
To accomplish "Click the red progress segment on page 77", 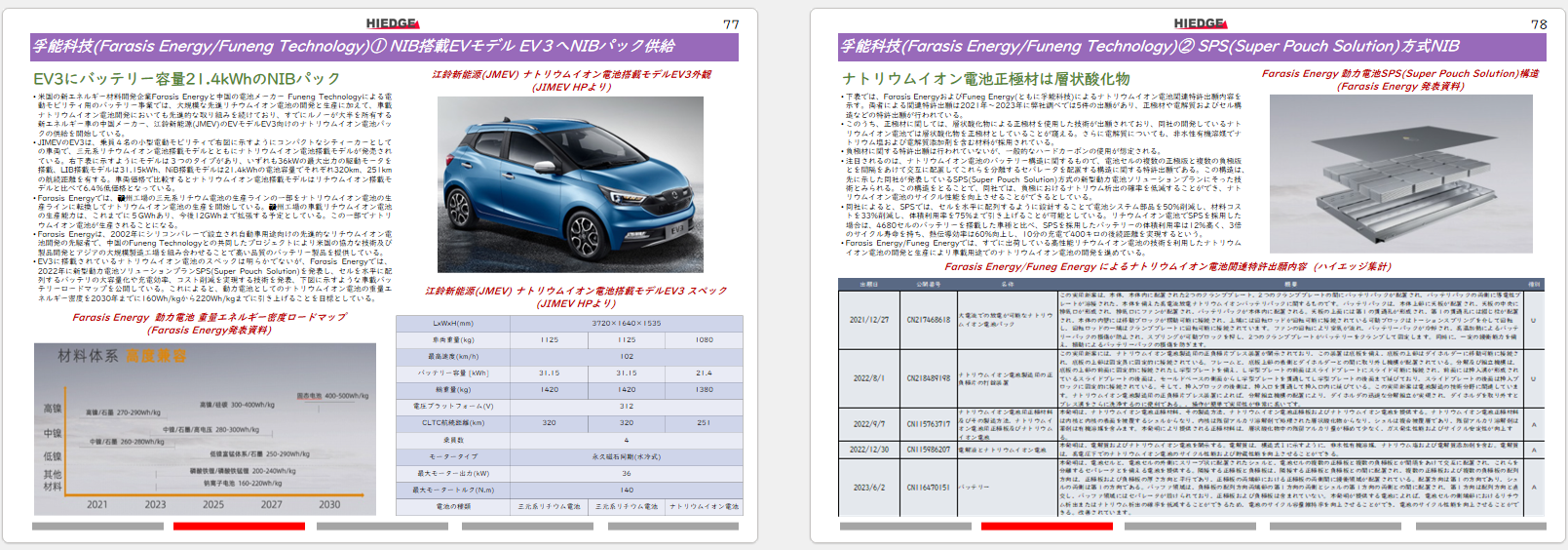I will click(x=239, y=527).
